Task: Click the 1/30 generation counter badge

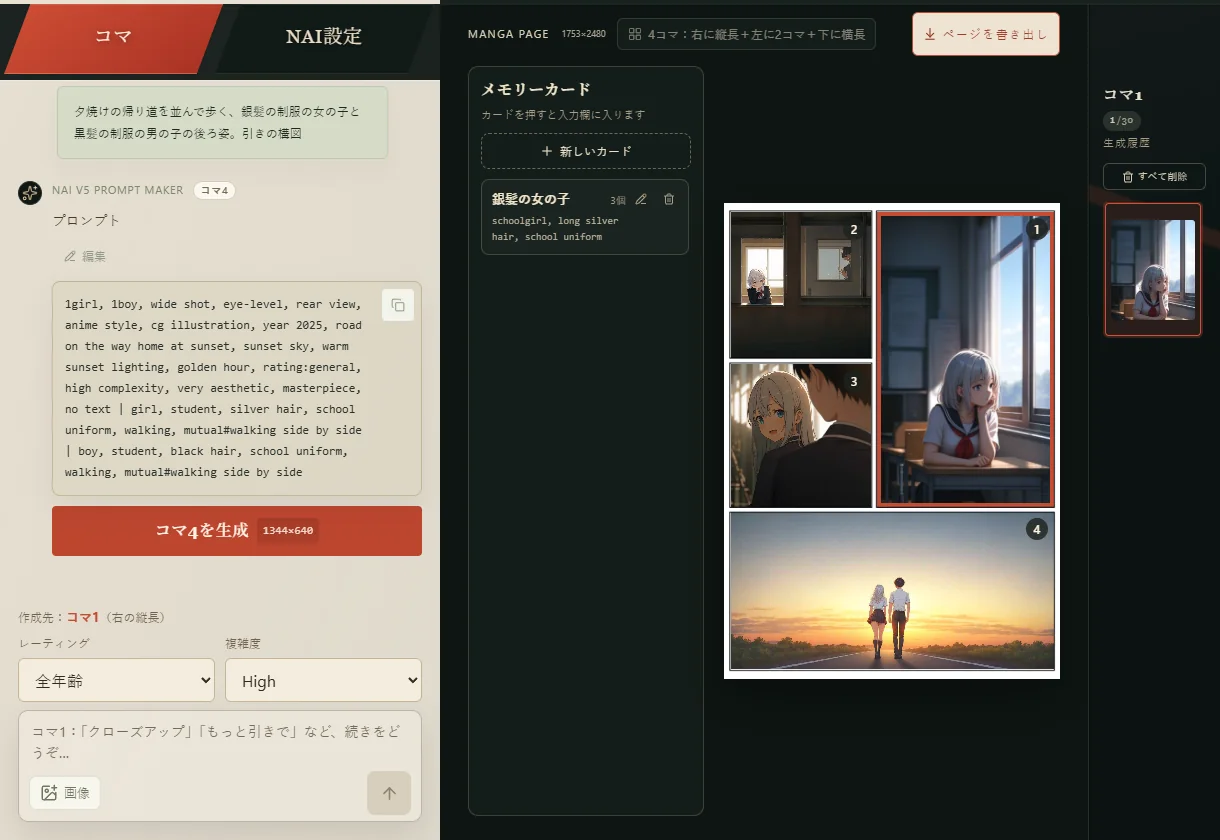Action: pyautogui.click(x=1122, y=120)
